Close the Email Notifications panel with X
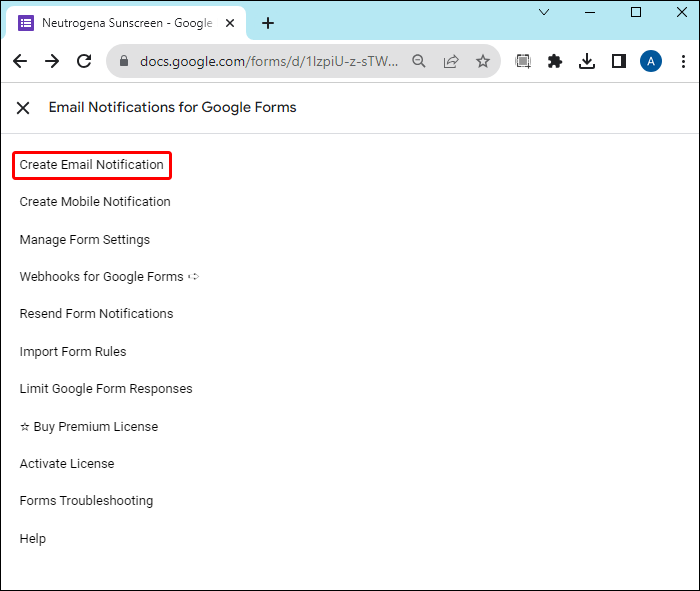700x591 pixels. click(x=23, y=108)
